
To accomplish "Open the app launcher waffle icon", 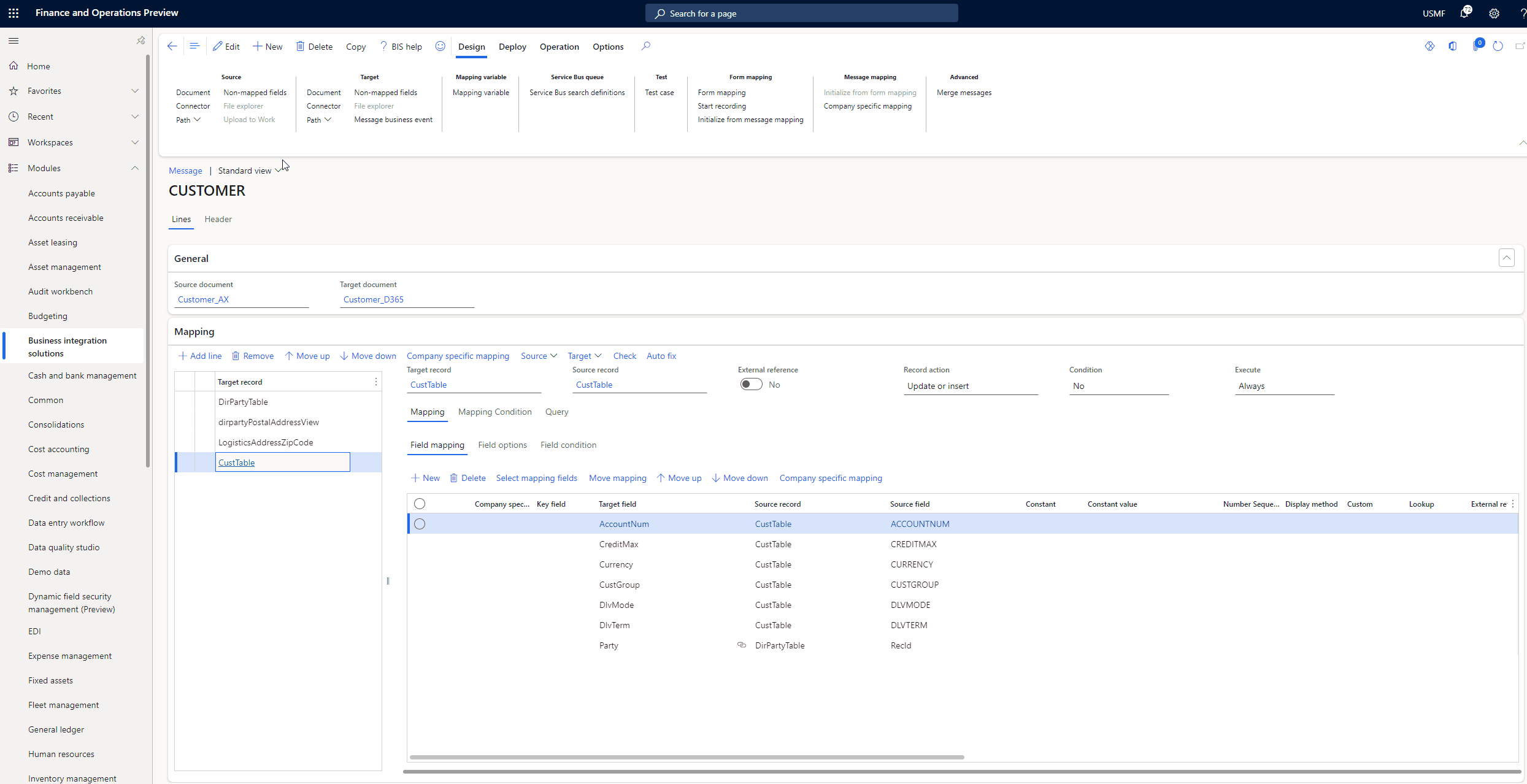I will [13, 13].
